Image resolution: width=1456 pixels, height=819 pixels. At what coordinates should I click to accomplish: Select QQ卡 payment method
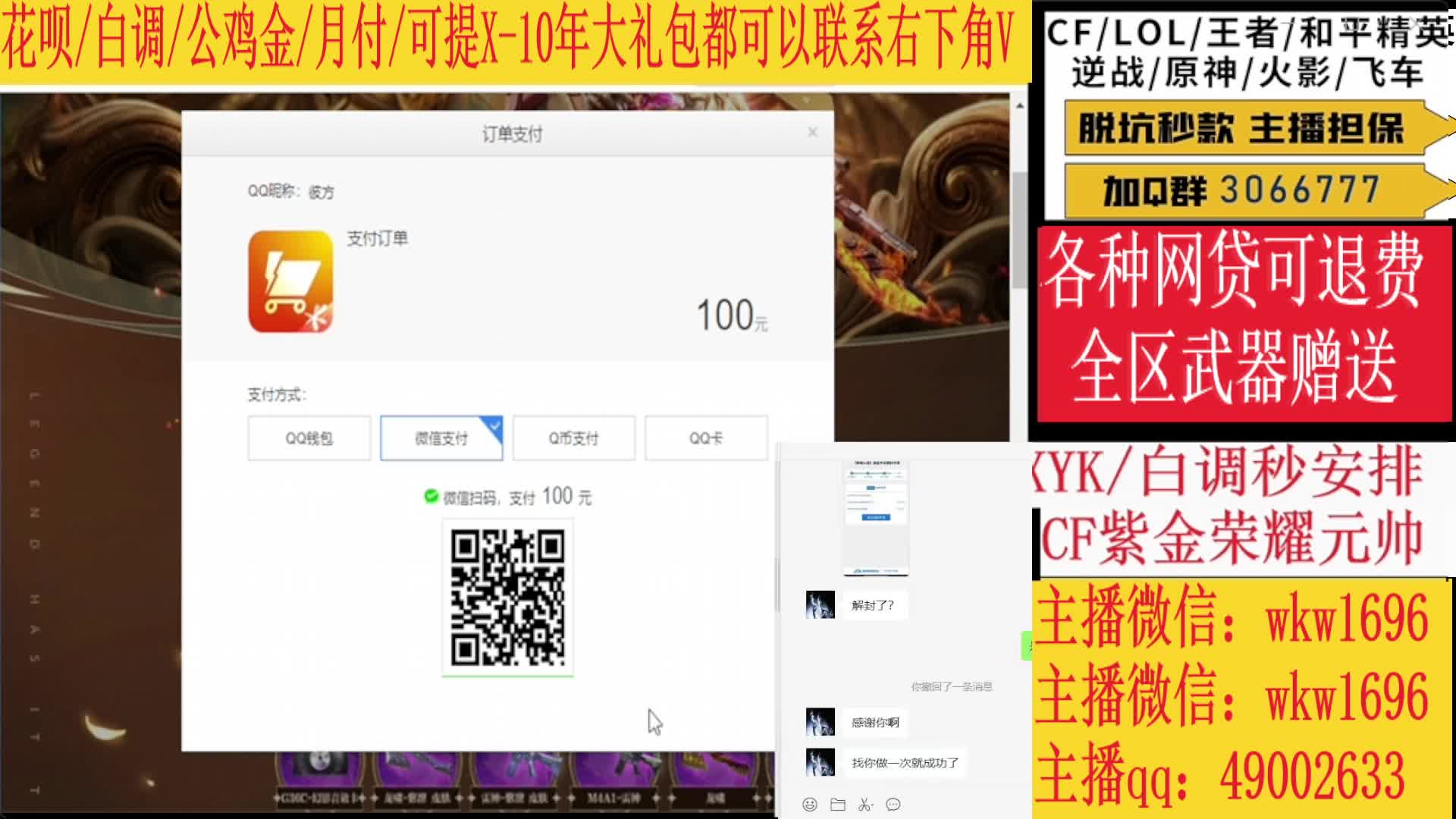[705, 438]
